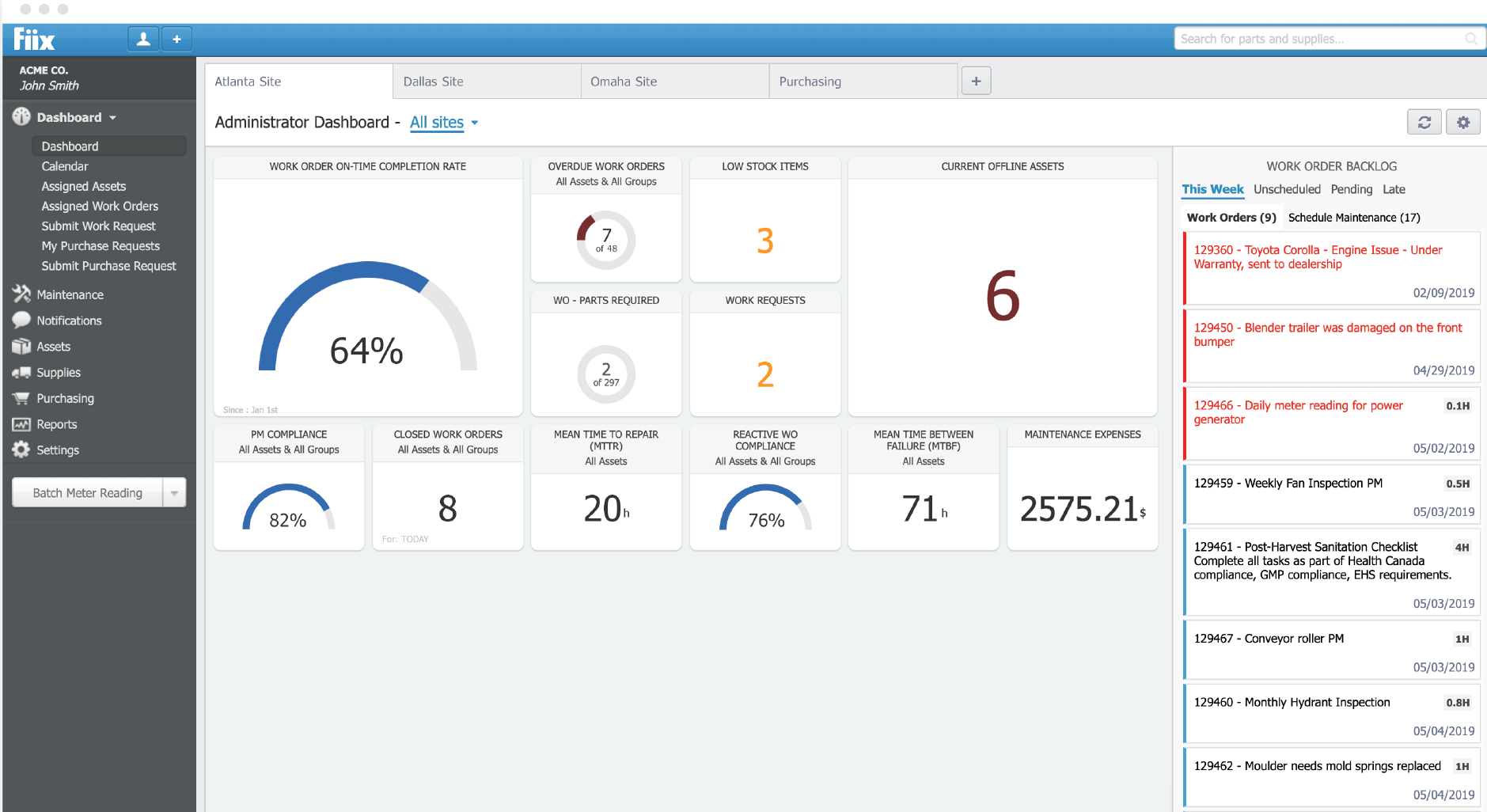The height and width of the screenshot is (812, 1487).
Task: Open Maintenance section with wrench icon
Action: [x=21, y=294]
